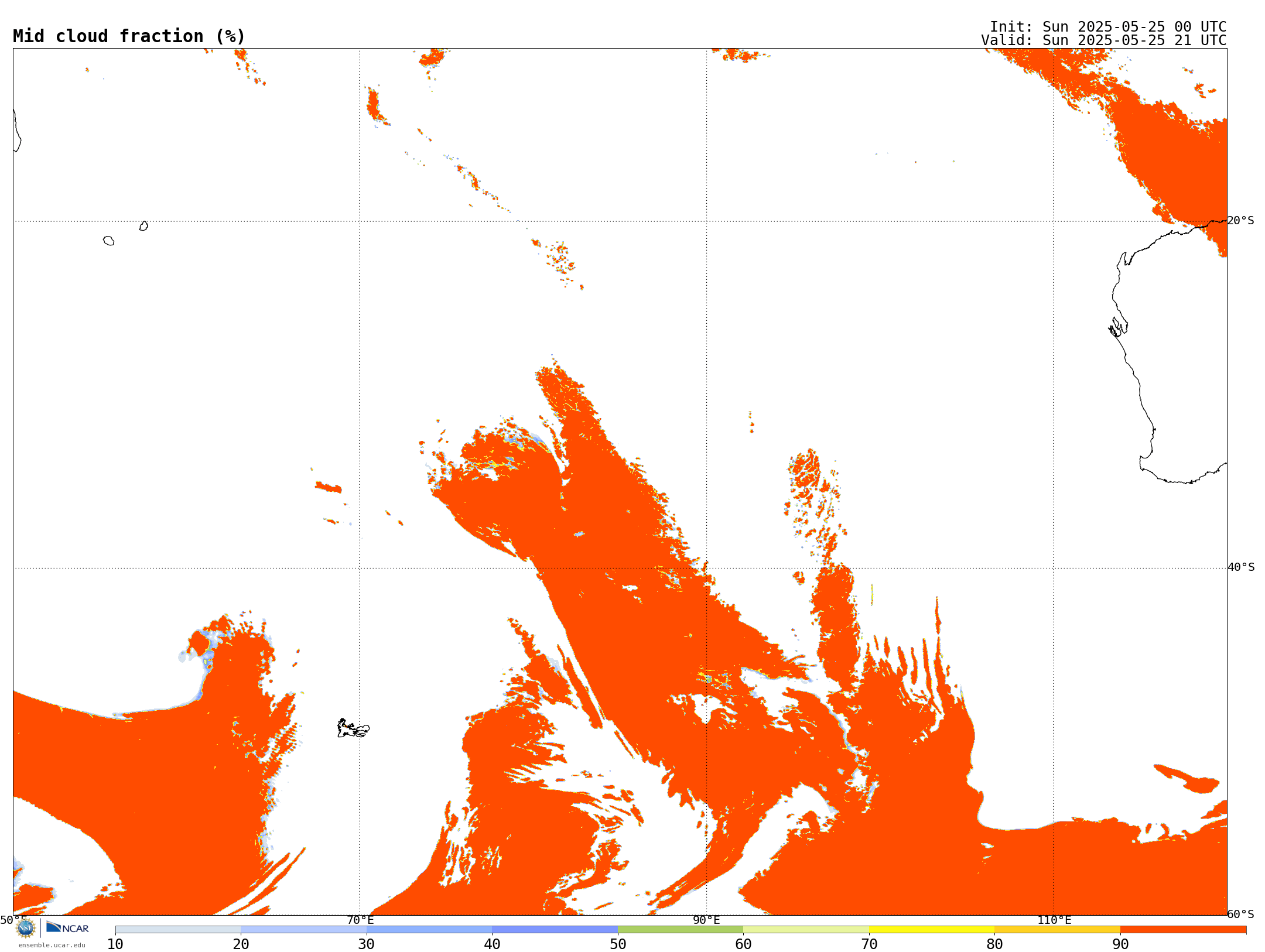1265x952 pixels.
Task: Click the 20°S latitude label
Action: (1240, 221)
